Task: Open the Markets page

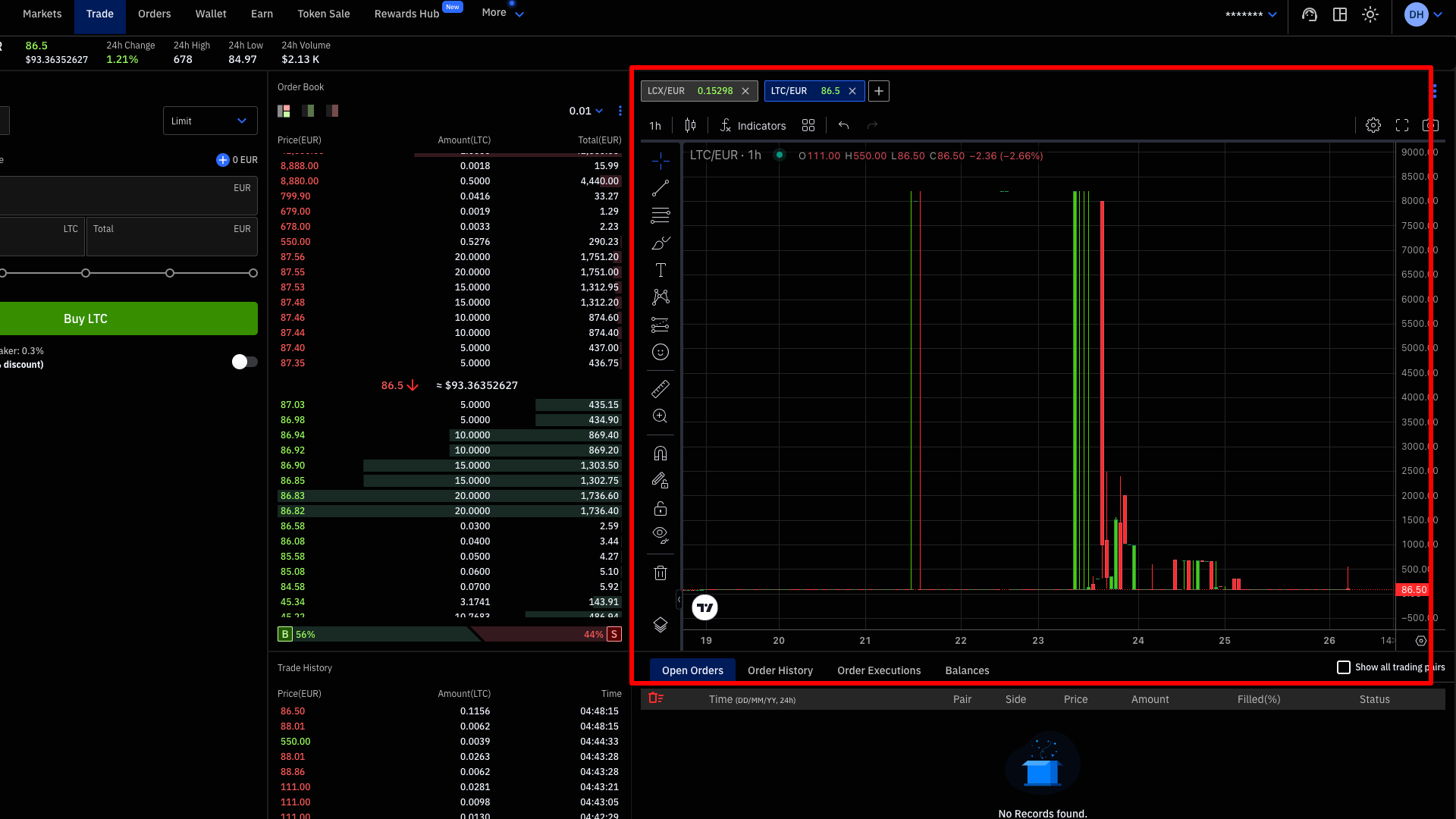Action: (42, 14)
